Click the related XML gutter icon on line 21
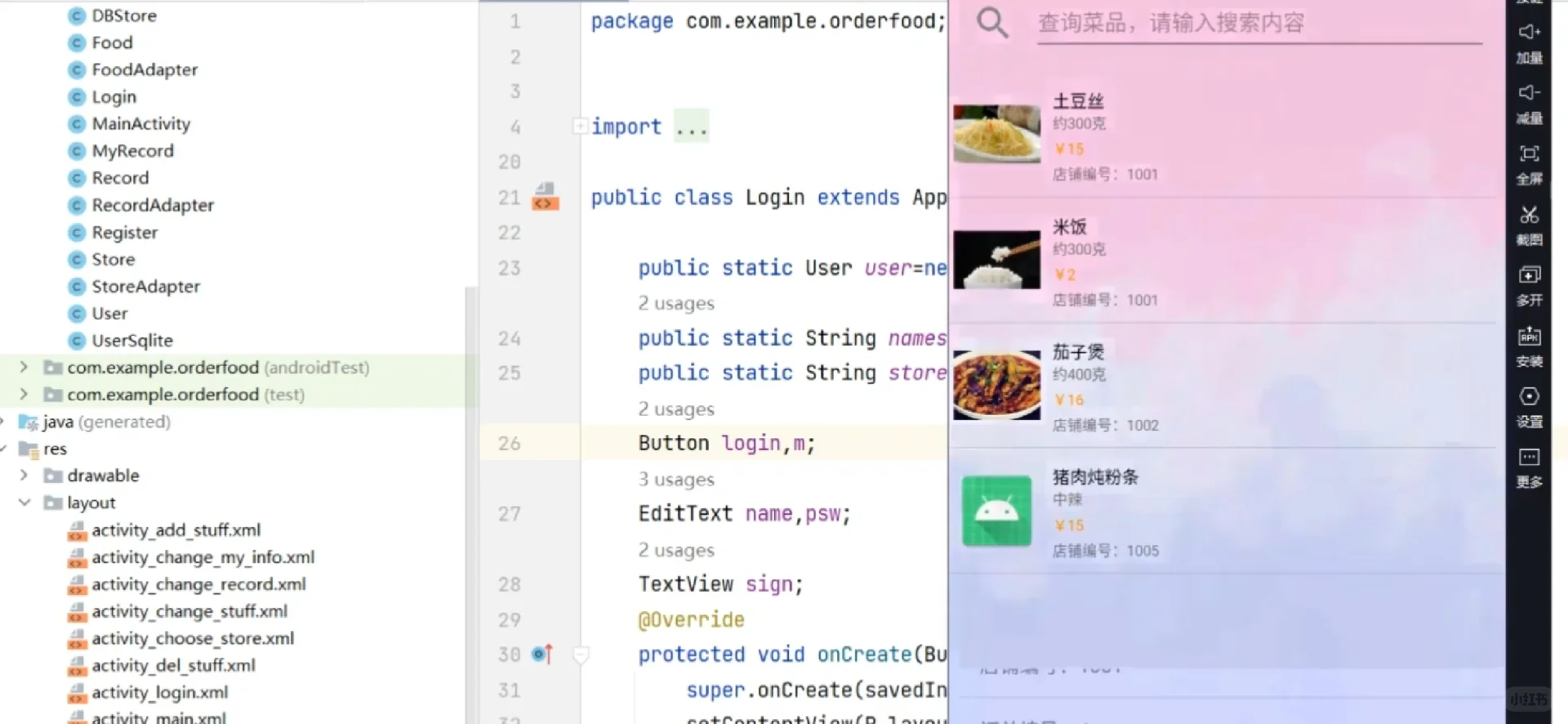Screen dimensions: 1568x724 click(545, 198)
